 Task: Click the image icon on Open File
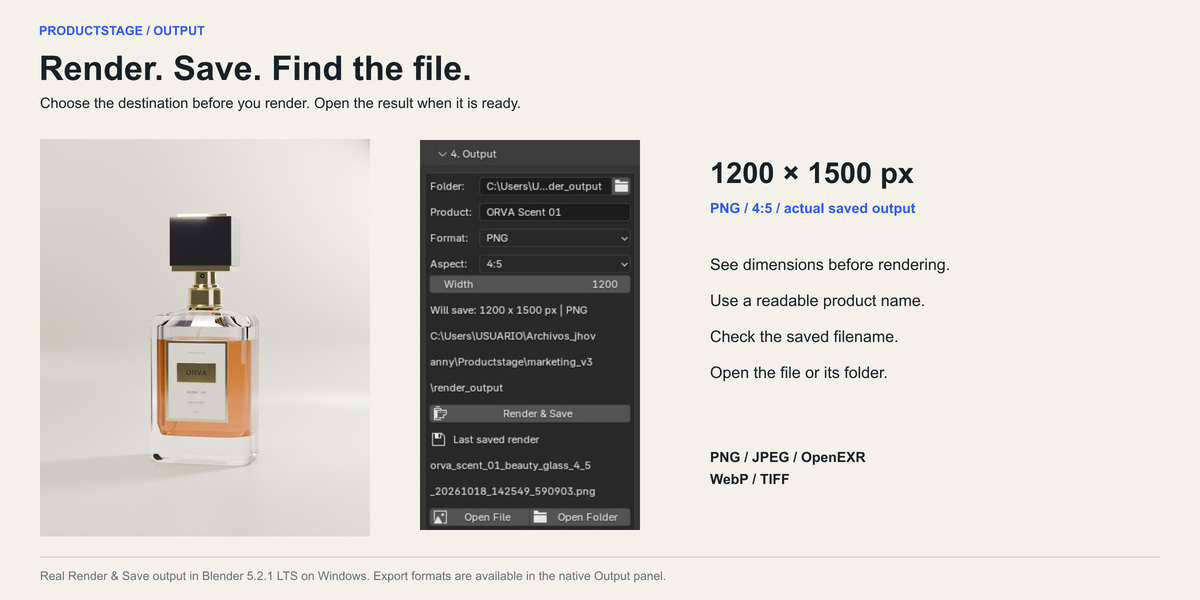439,517
